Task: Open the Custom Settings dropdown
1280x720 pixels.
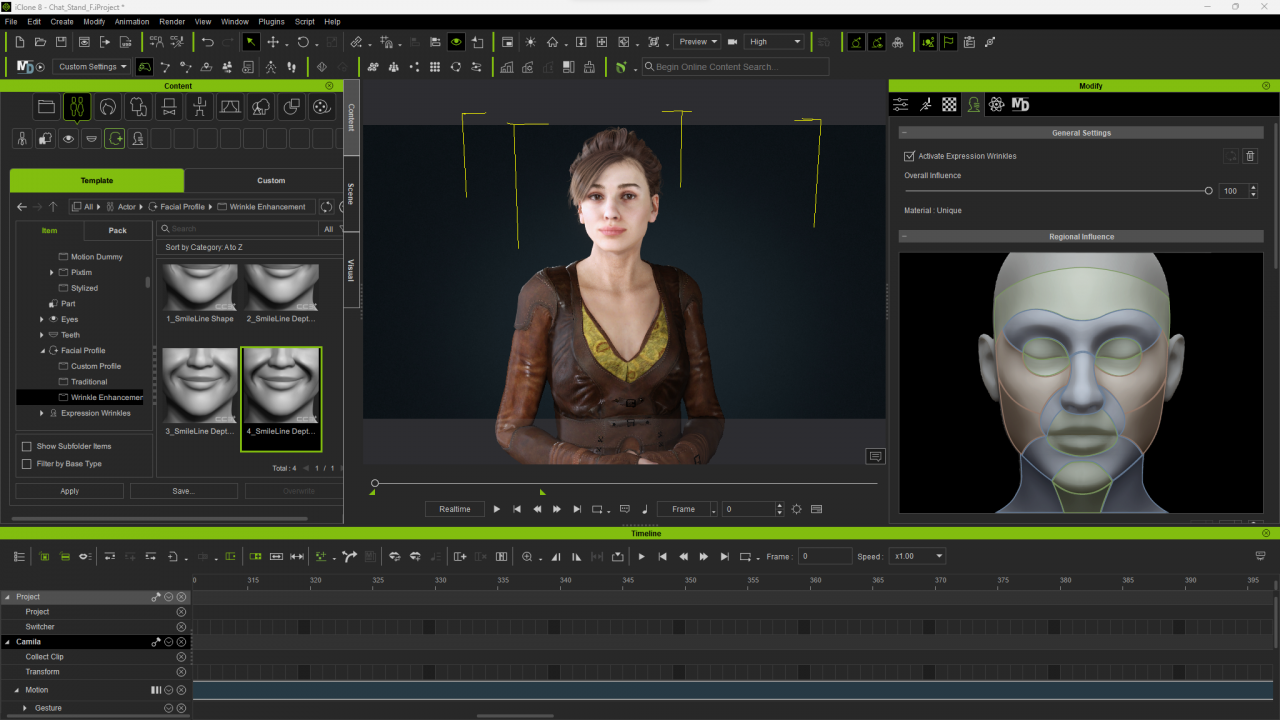Action: [x=92, y=67]
